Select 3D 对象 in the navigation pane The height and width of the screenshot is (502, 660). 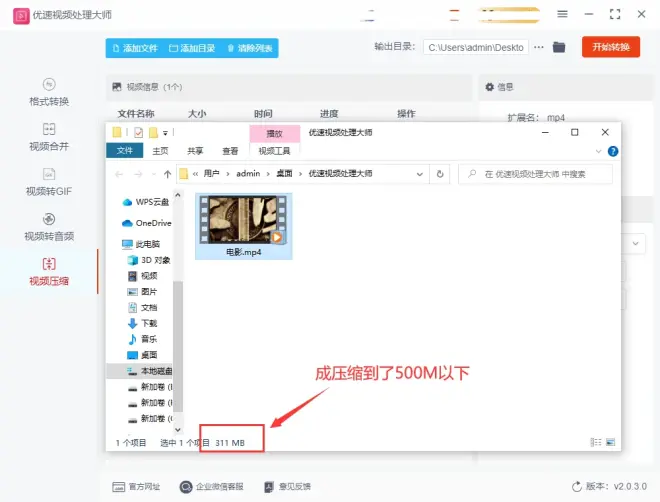[149, 260]
